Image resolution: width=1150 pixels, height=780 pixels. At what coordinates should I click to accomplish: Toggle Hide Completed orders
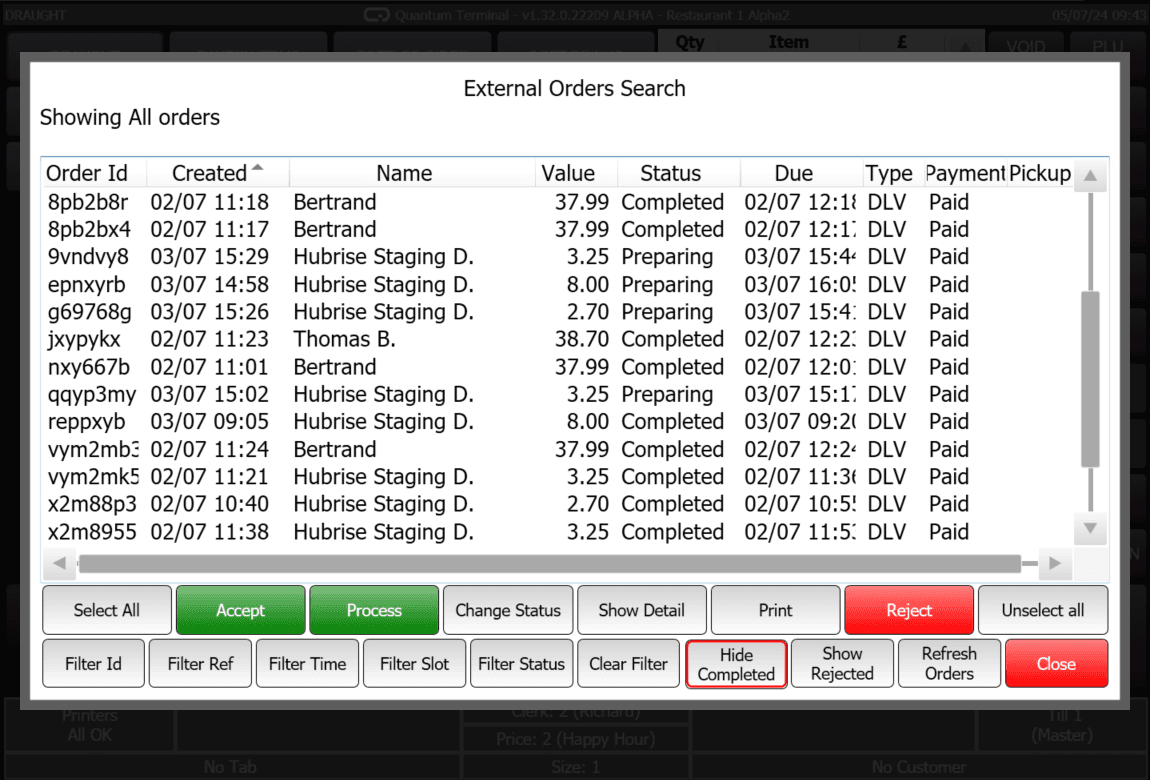tap(735, 663)
